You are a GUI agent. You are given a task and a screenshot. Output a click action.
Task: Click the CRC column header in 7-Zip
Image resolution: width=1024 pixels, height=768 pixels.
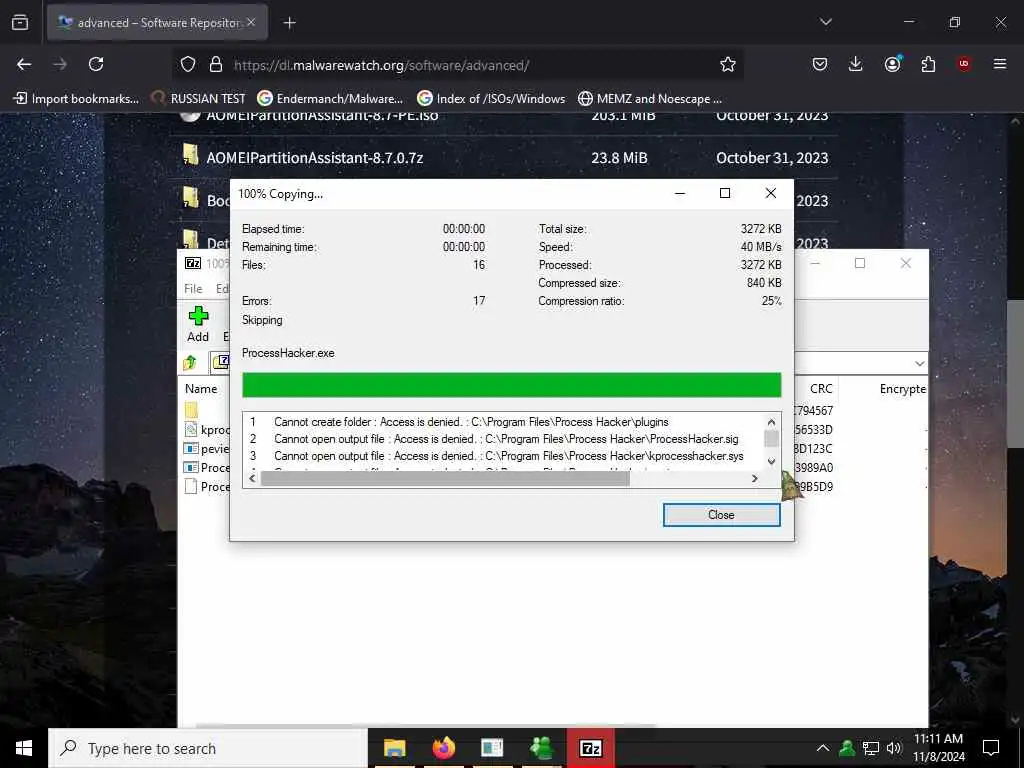tap(821, 389)
